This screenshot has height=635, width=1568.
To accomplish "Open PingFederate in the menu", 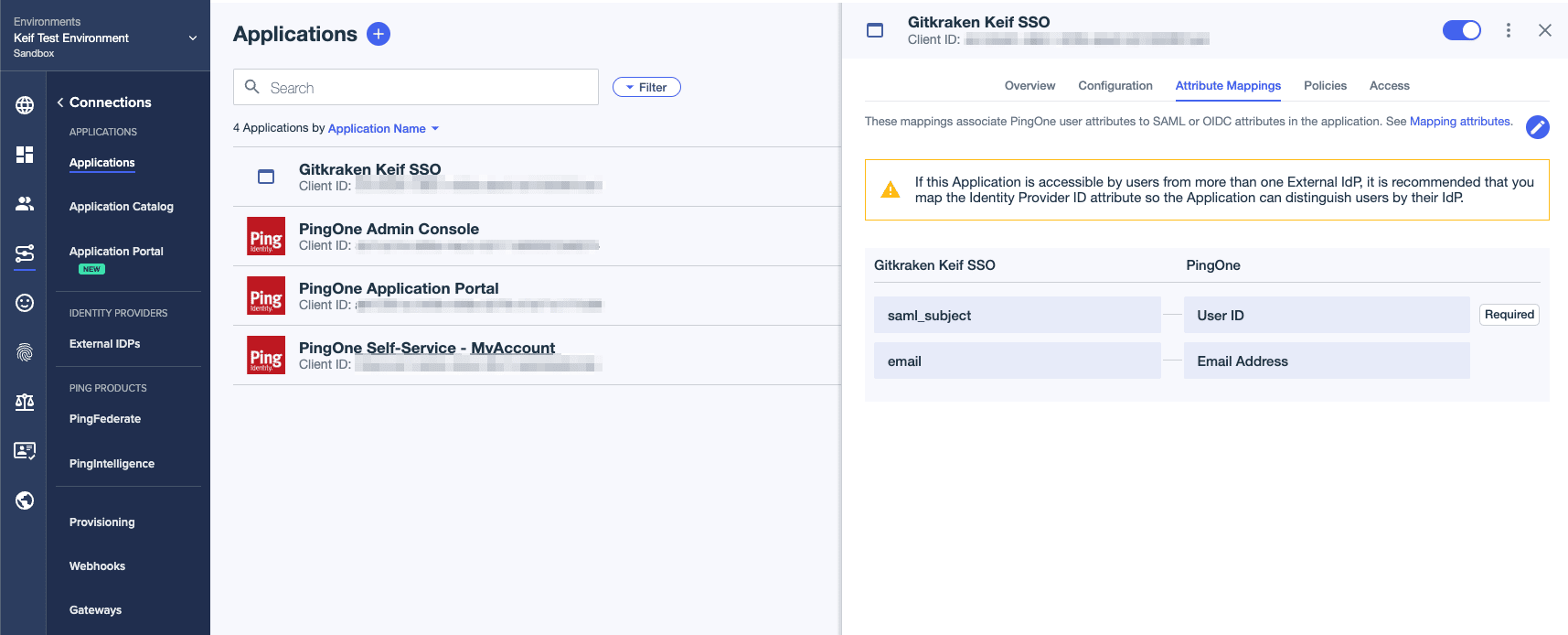I will pyautogui.click(x=105, y=419).
